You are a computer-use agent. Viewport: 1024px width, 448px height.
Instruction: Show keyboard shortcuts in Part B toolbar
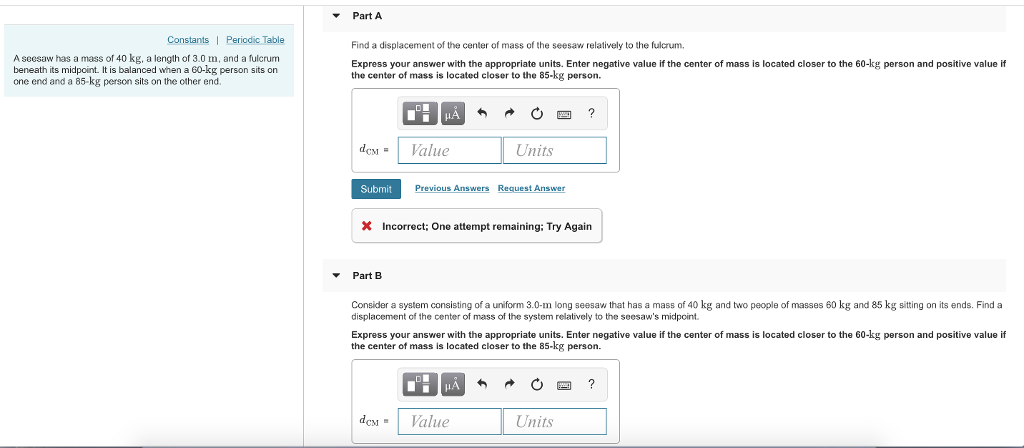pyautogui.click(x=564, y=385)
